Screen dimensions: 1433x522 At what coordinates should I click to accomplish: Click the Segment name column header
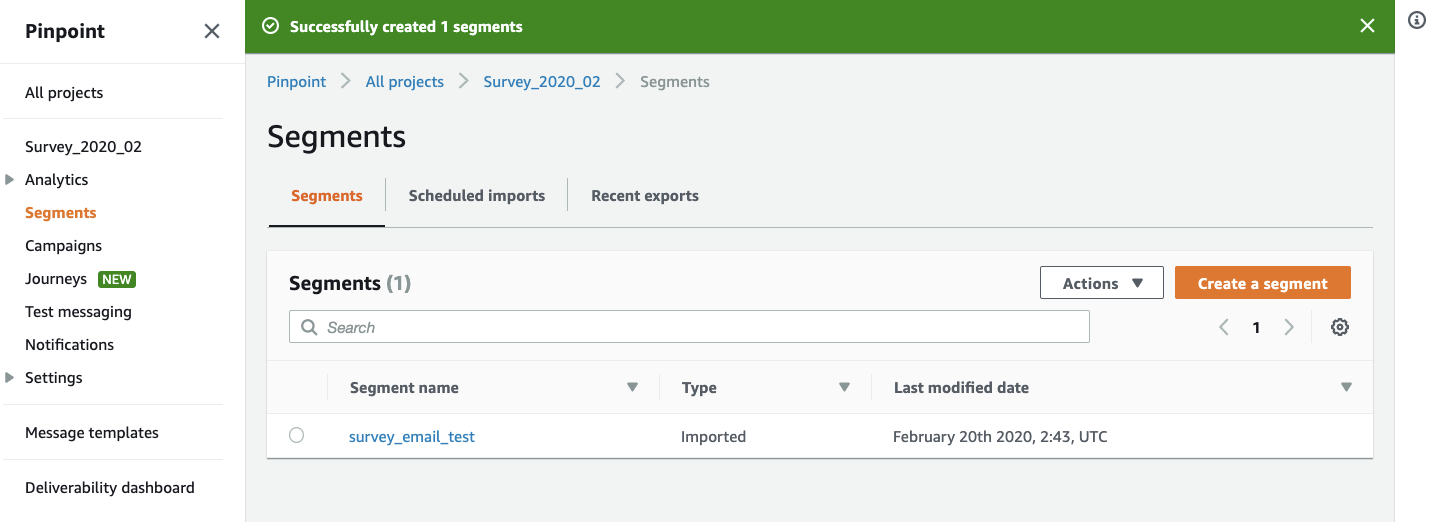(x=404, y=387)
